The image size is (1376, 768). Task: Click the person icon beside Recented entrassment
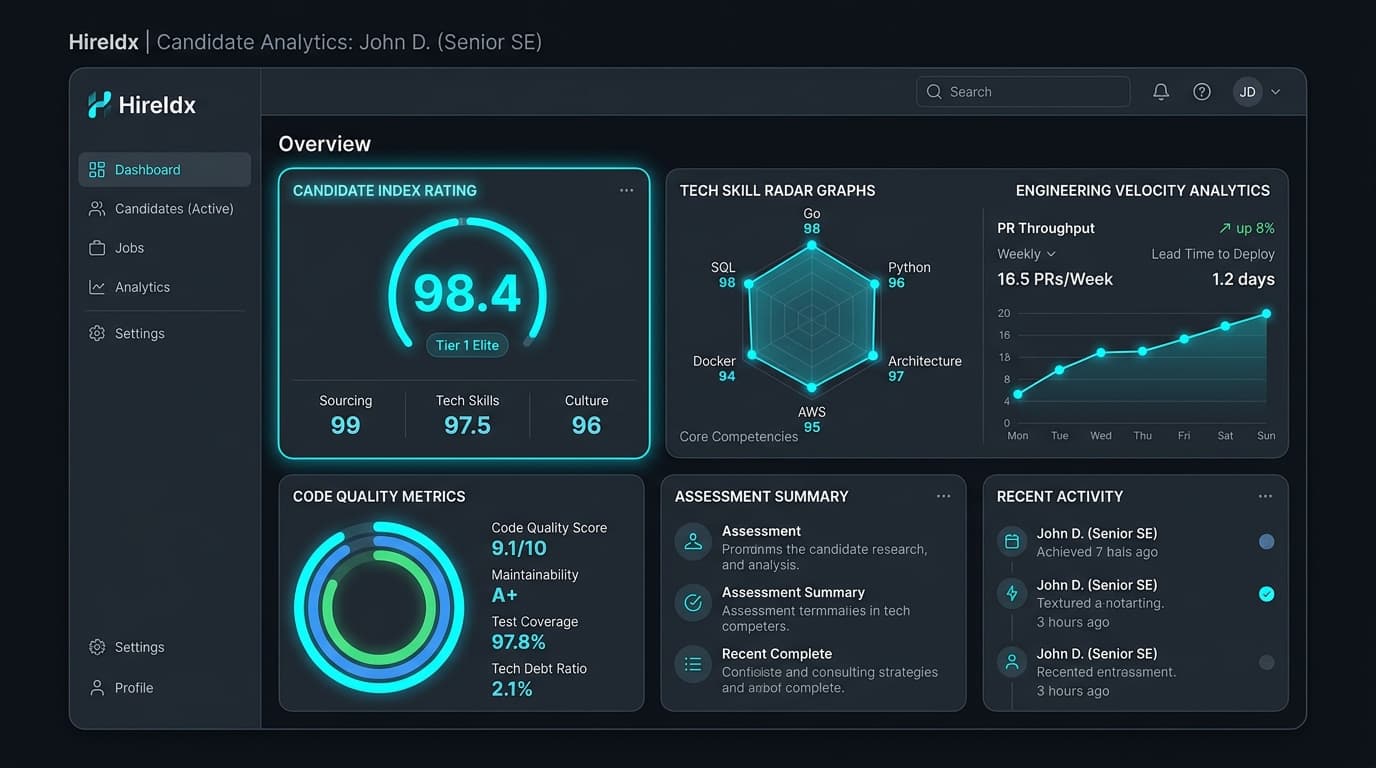pos(1012,662)
